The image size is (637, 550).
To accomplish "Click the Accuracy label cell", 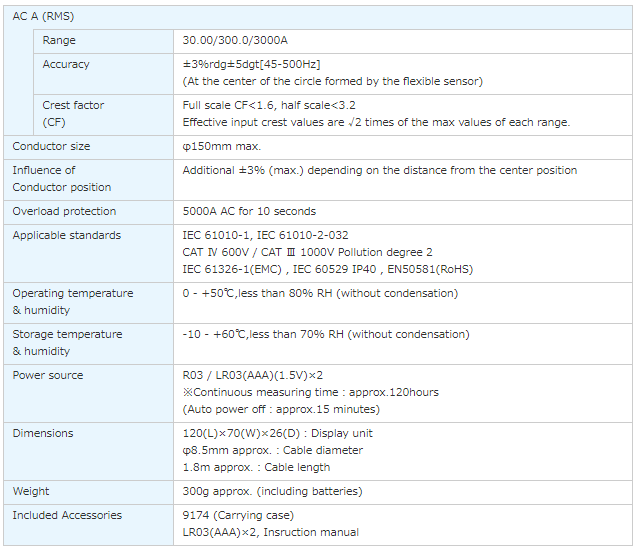I will click(x=66, y=64).
